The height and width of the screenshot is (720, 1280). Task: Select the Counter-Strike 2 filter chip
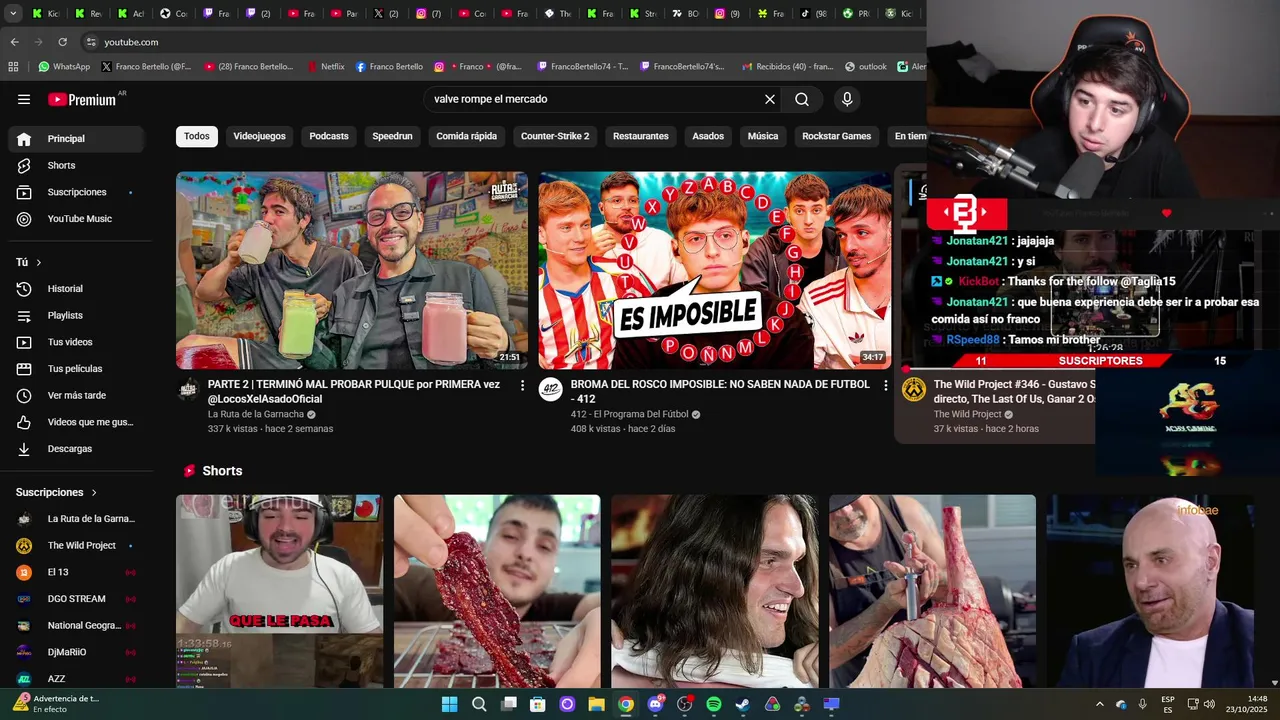555,136
